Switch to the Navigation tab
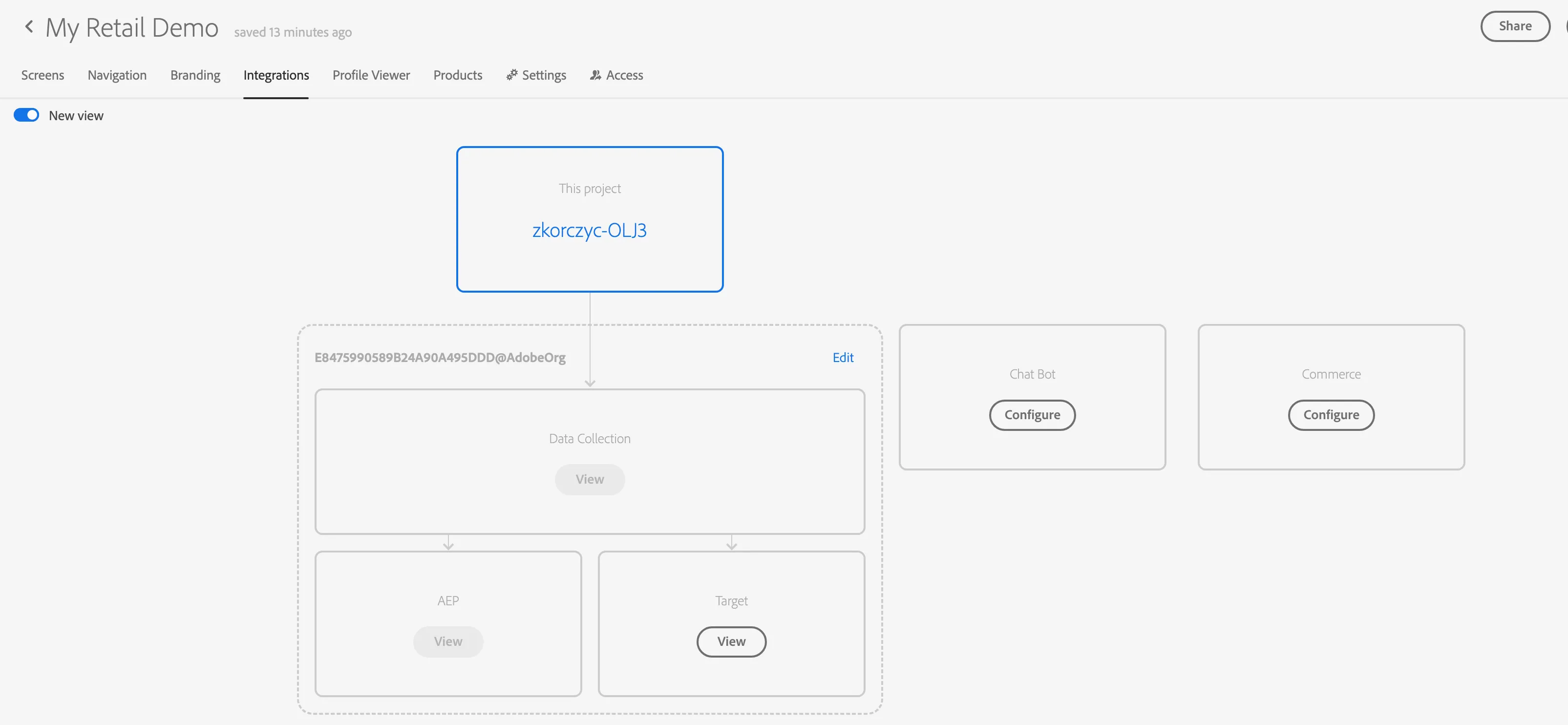Image resolution: width=1568 pixels, height=725 pixels. pos(117,75)
